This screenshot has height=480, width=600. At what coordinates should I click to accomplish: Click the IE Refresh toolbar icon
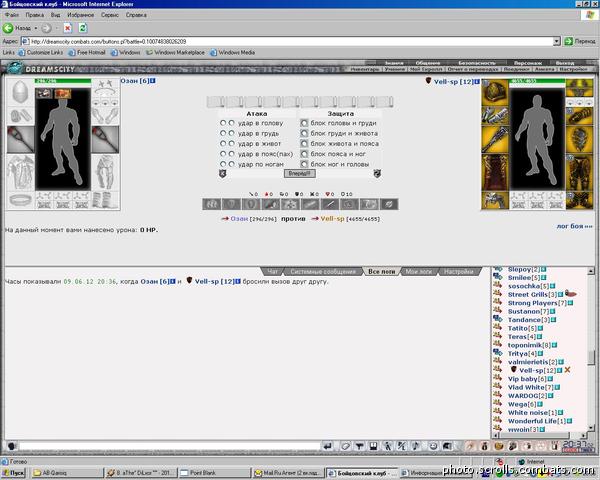(83, 28)
